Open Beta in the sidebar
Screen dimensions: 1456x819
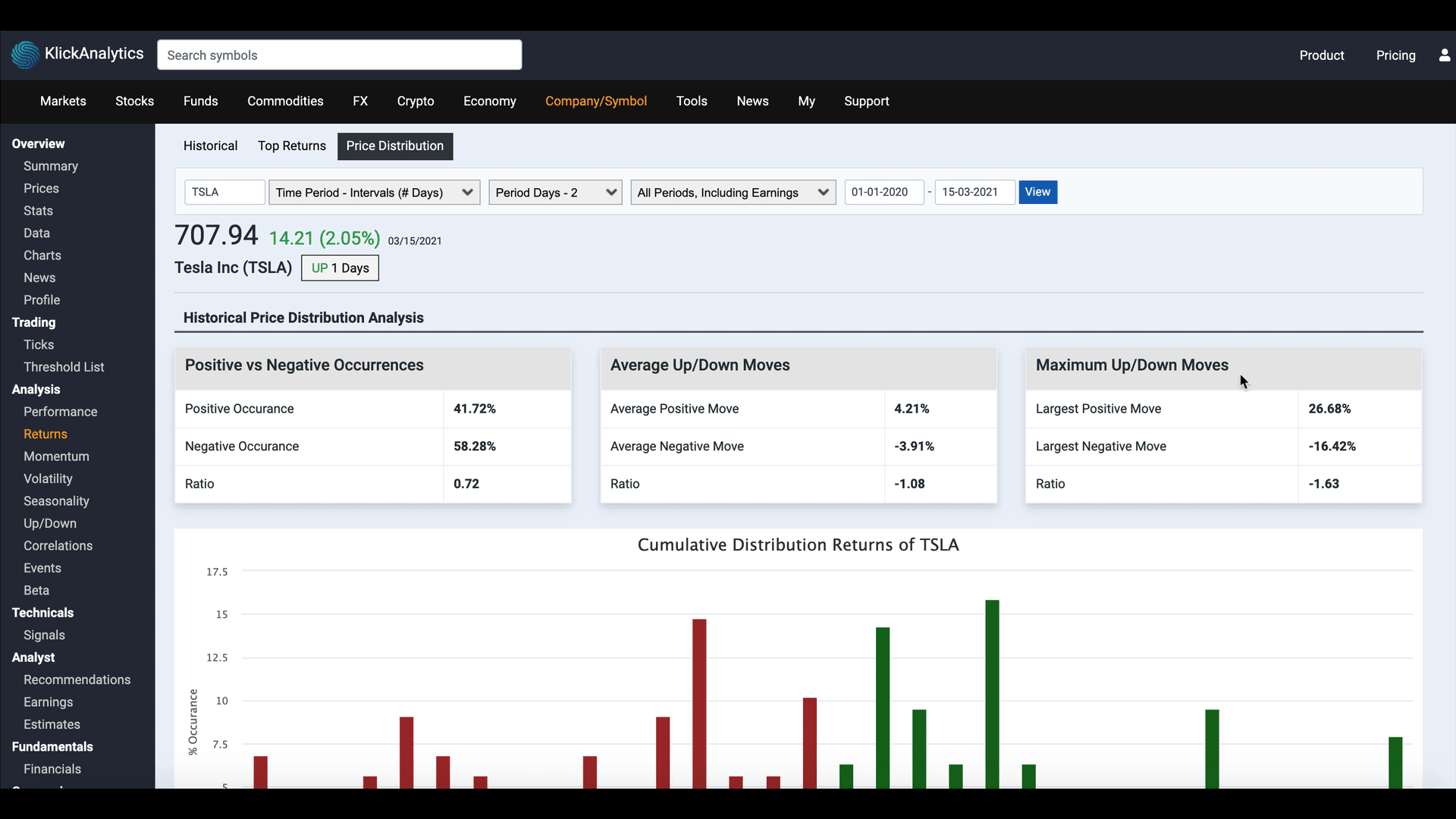click(36, 591)
